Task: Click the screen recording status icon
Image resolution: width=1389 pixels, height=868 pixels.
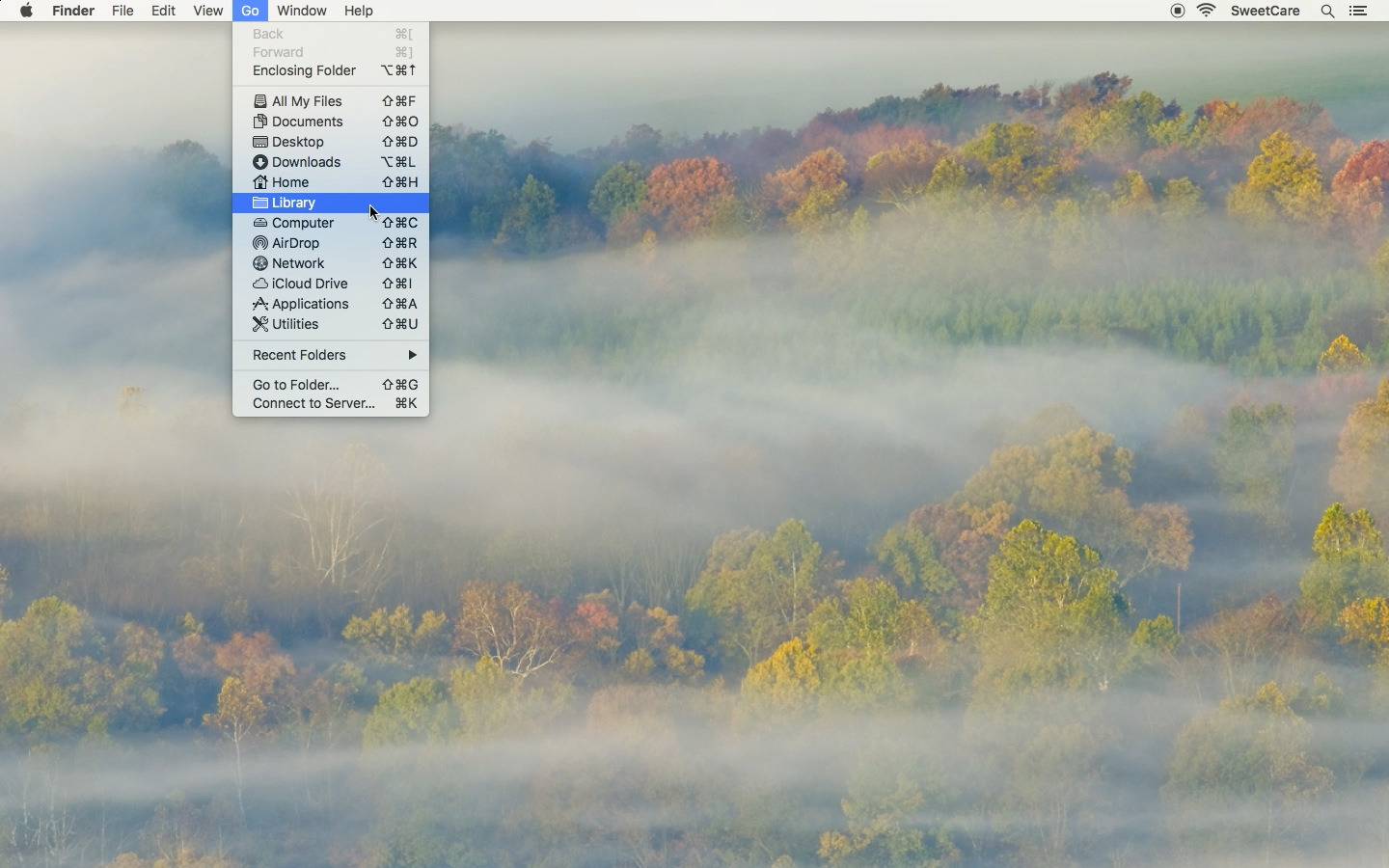Action: tap(1178, 11)
